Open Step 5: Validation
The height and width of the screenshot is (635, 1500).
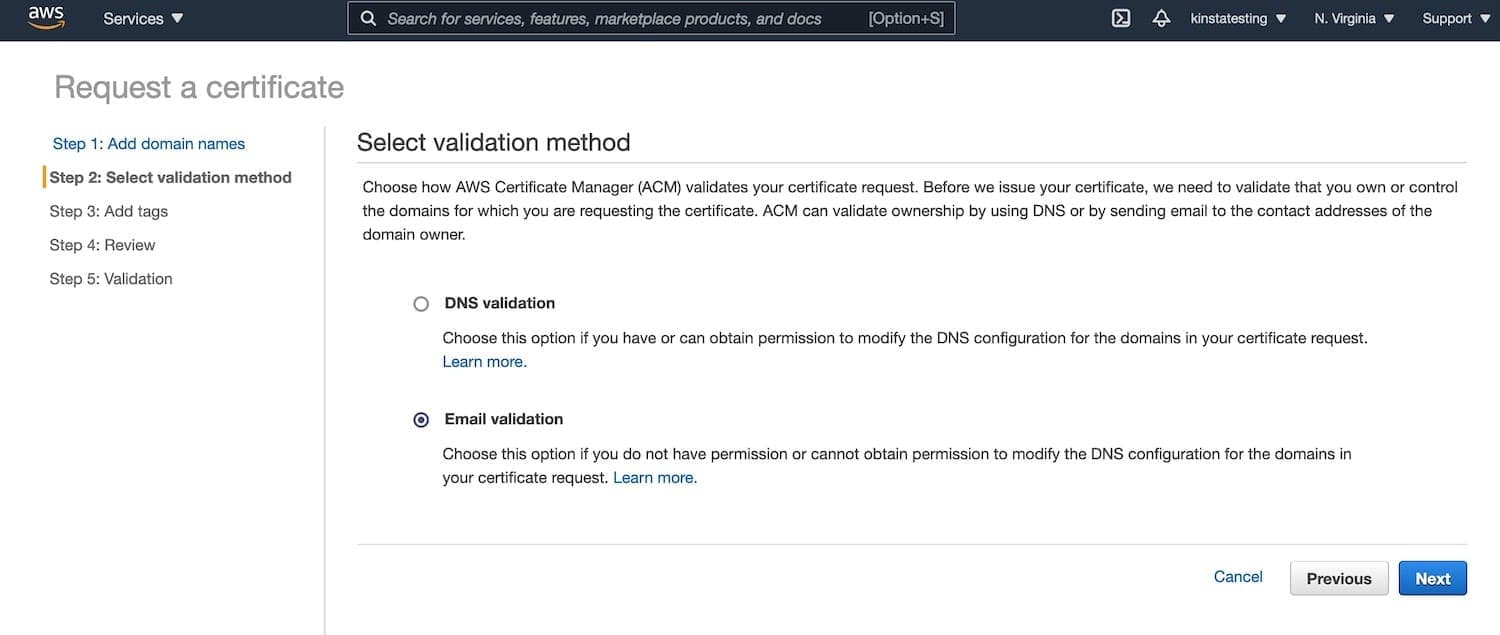click(110, 278)
